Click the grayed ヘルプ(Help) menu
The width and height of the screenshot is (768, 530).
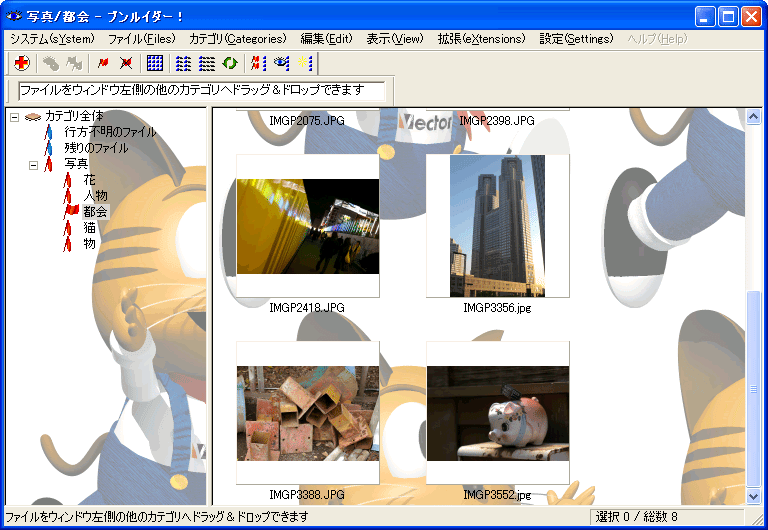[x=657, y=39]
